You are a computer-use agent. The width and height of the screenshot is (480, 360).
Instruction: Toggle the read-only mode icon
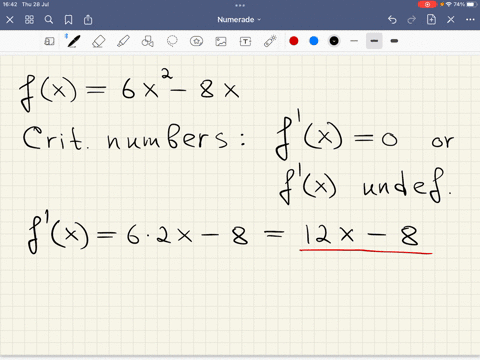coord(49,41)
